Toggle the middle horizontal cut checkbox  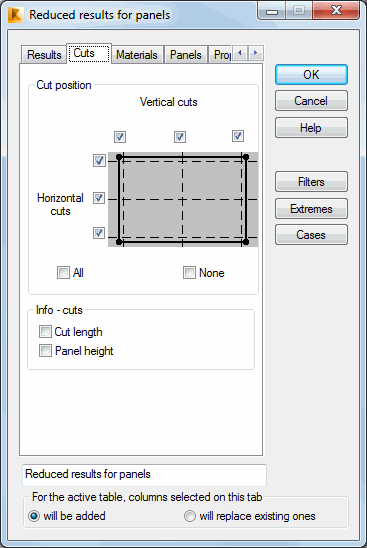pyautogui.click(x=99, y=198)
